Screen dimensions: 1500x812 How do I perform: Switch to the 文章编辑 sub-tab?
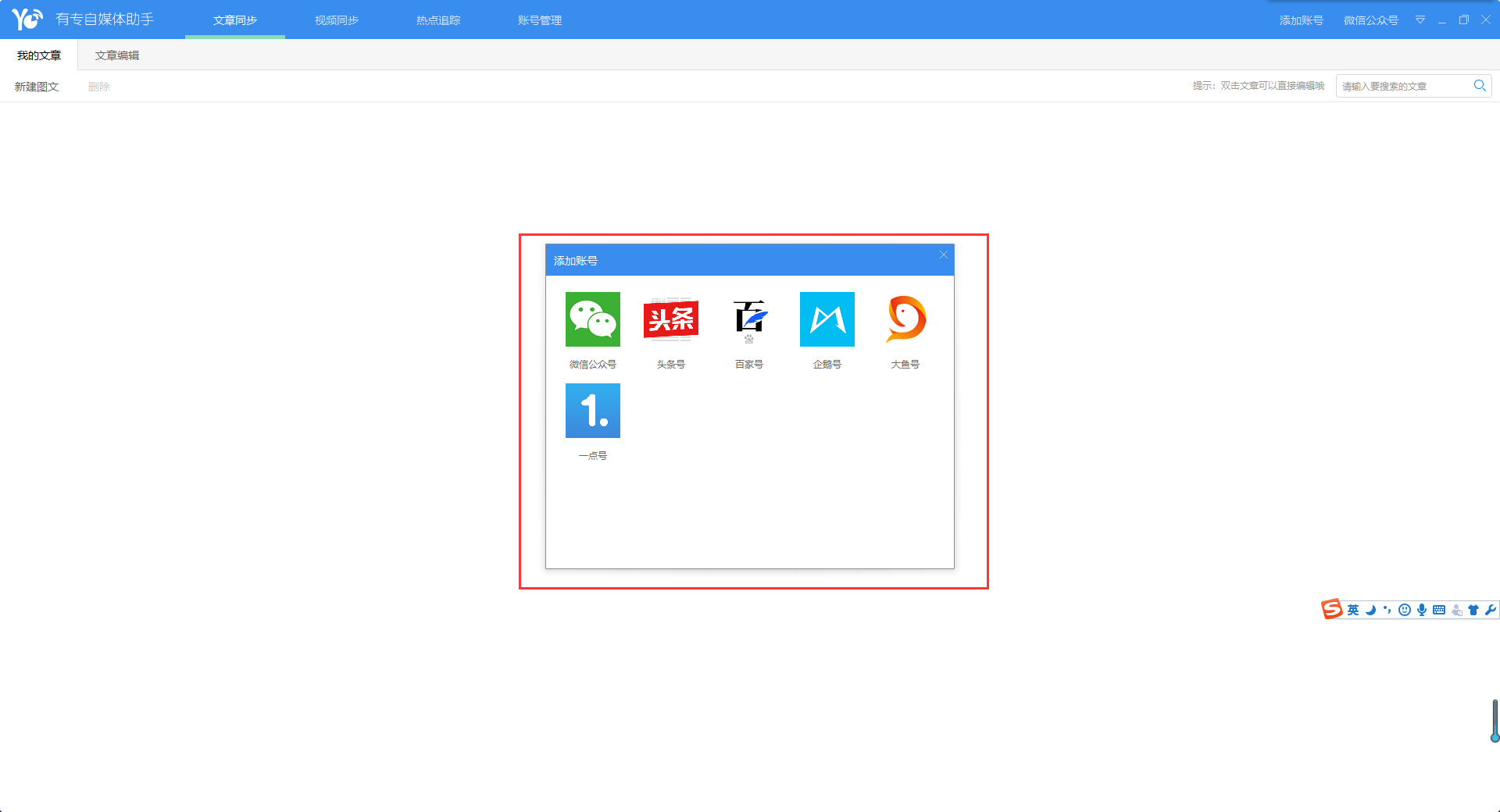[117, 55]
